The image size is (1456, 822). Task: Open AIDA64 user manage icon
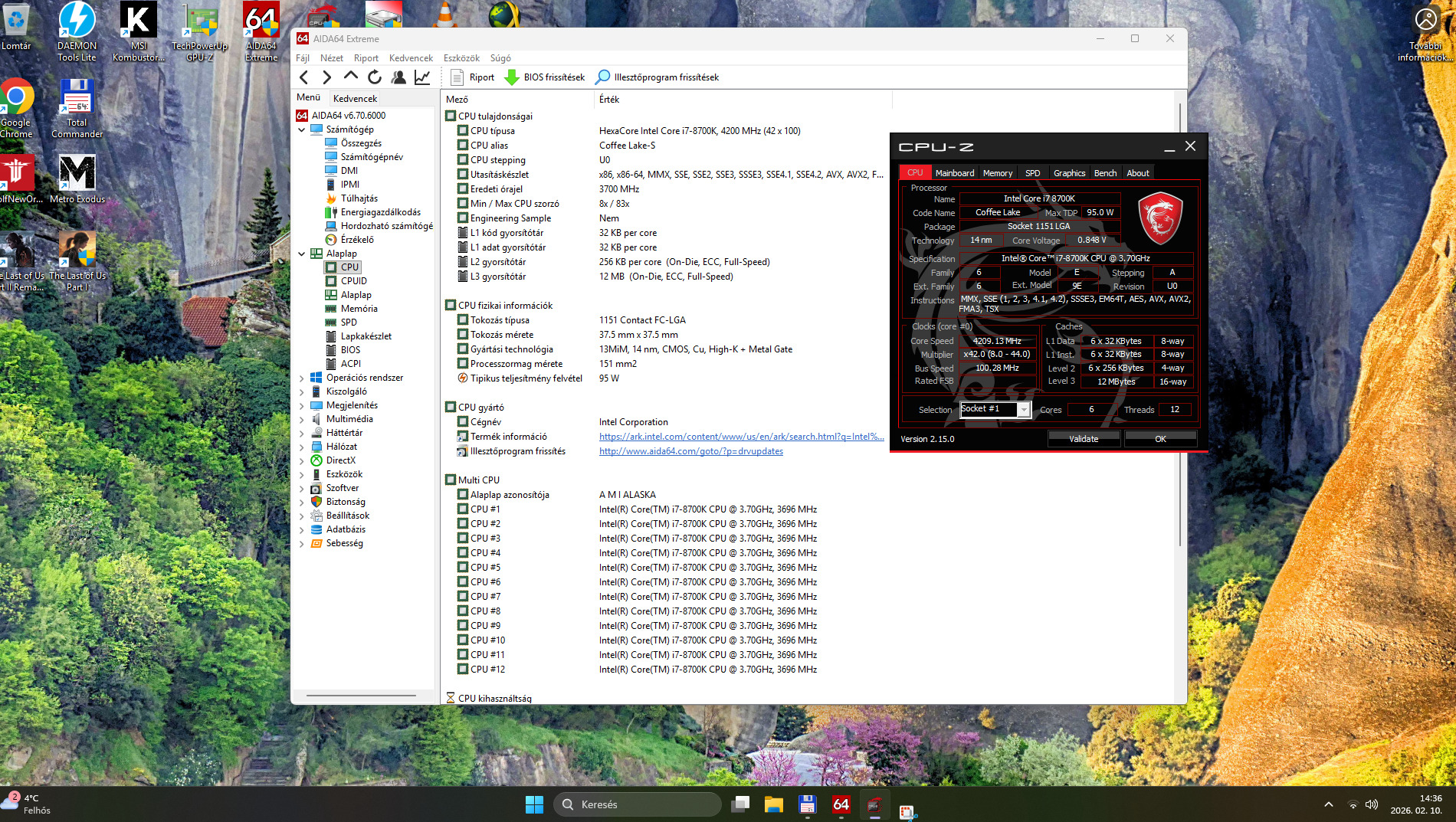(398, 77)
